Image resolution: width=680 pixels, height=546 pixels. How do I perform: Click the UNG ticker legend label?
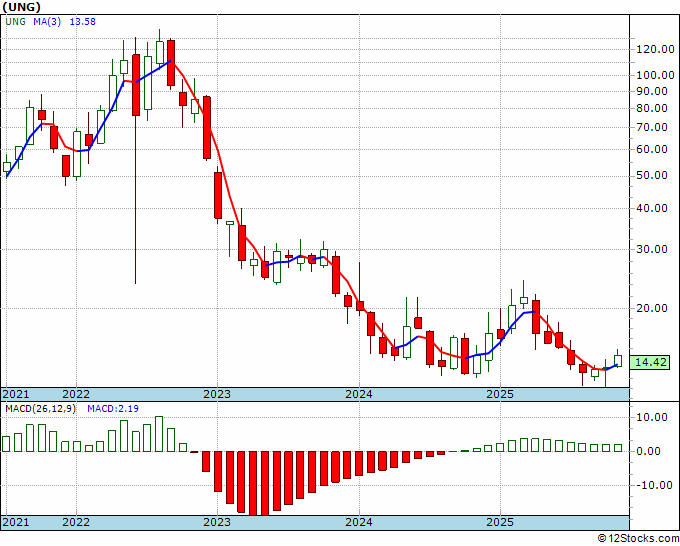(x=16, y=21)
